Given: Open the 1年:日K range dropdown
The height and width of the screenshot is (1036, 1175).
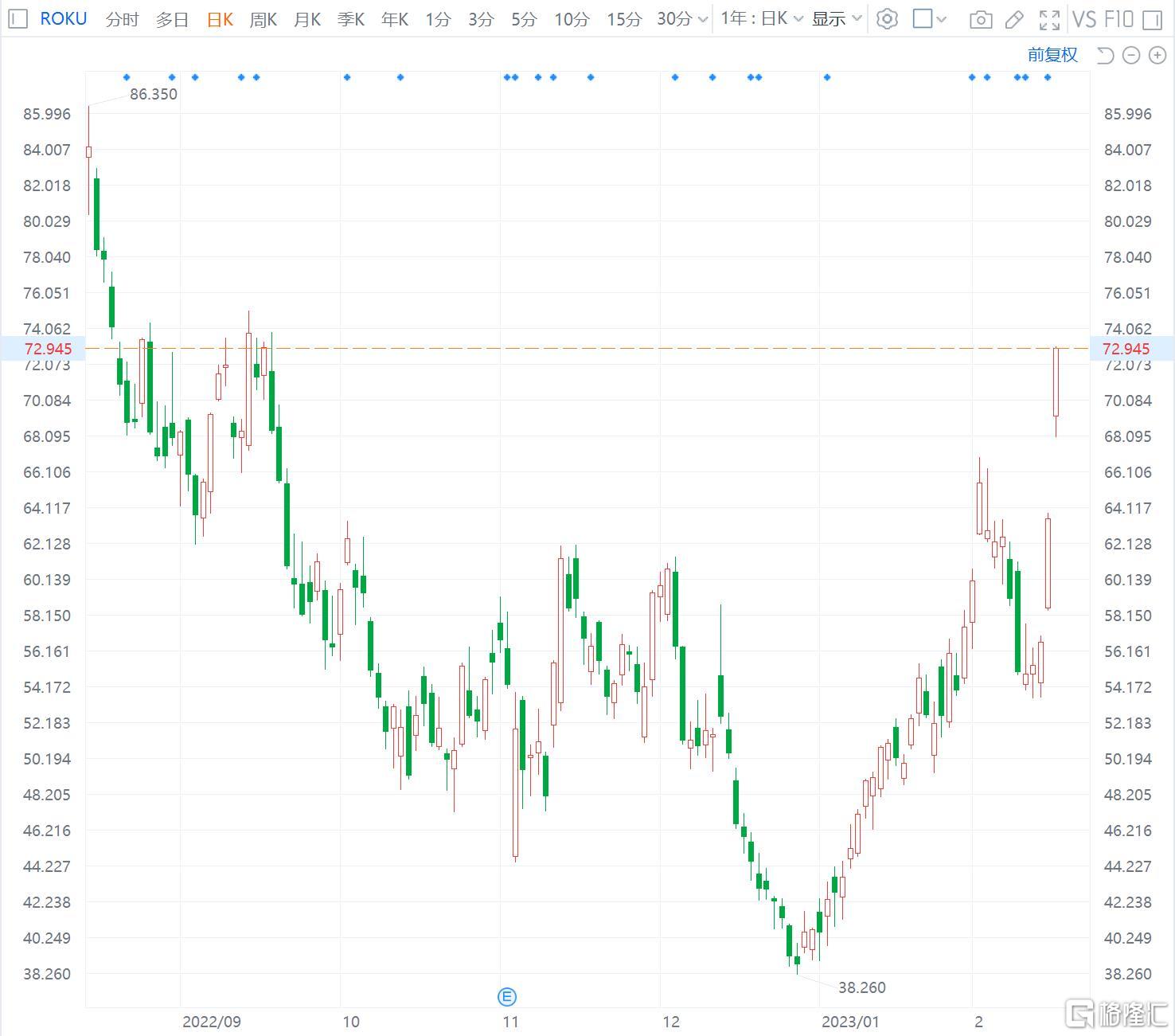Looking at the screenshot, I should point(760,19).
